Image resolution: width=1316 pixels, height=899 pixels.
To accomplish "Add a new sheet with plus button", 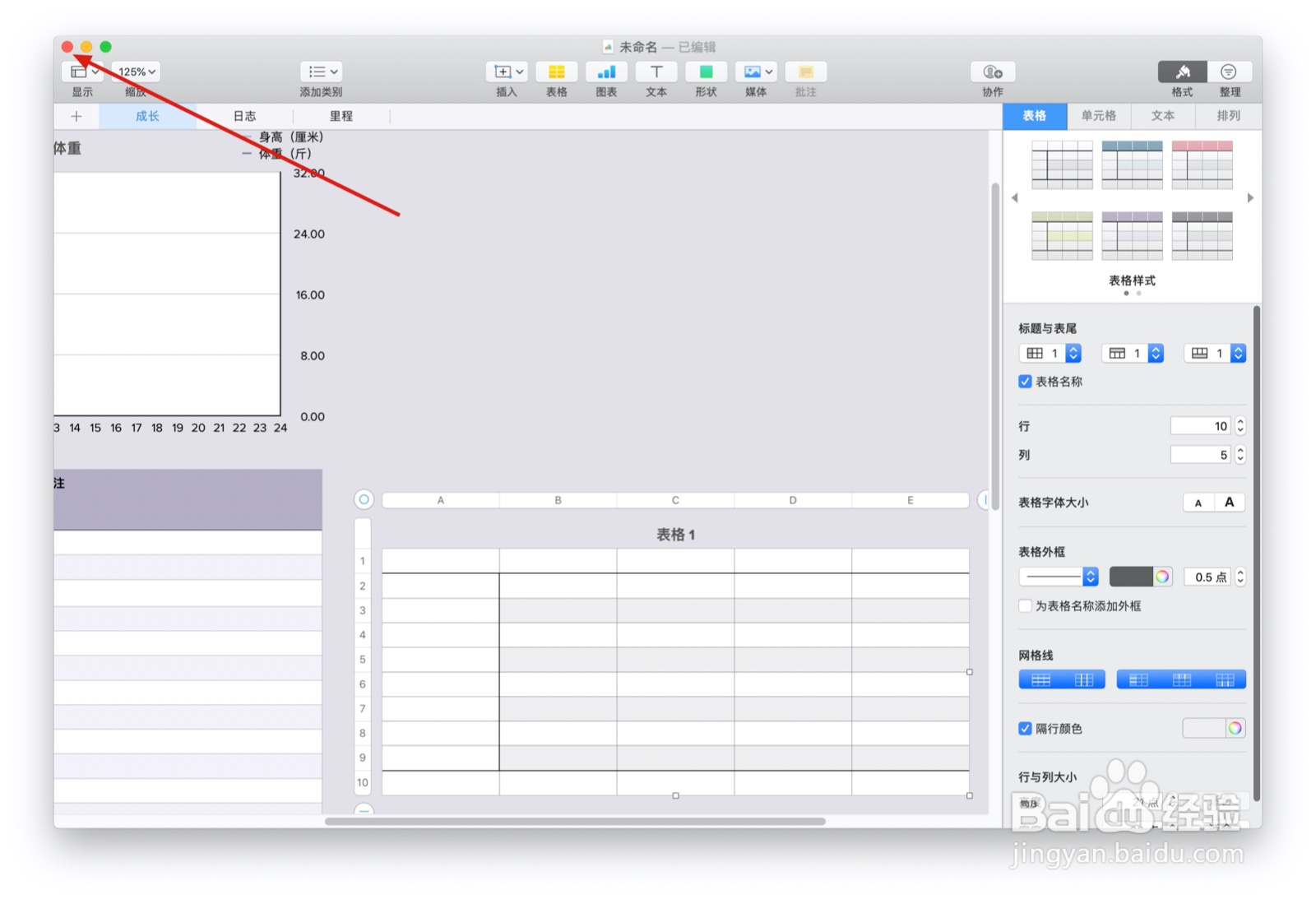I will (76, 116).
